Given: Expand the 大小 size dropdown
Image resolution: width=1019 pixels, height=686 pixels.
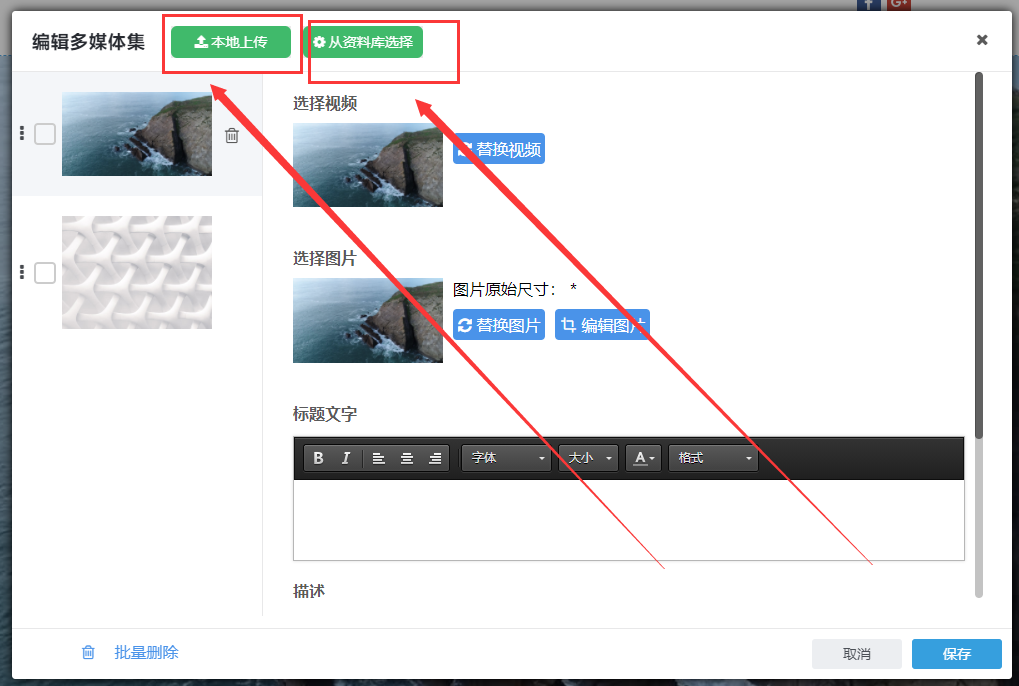Looking at the screenshot, I should [x=588, y=458].
